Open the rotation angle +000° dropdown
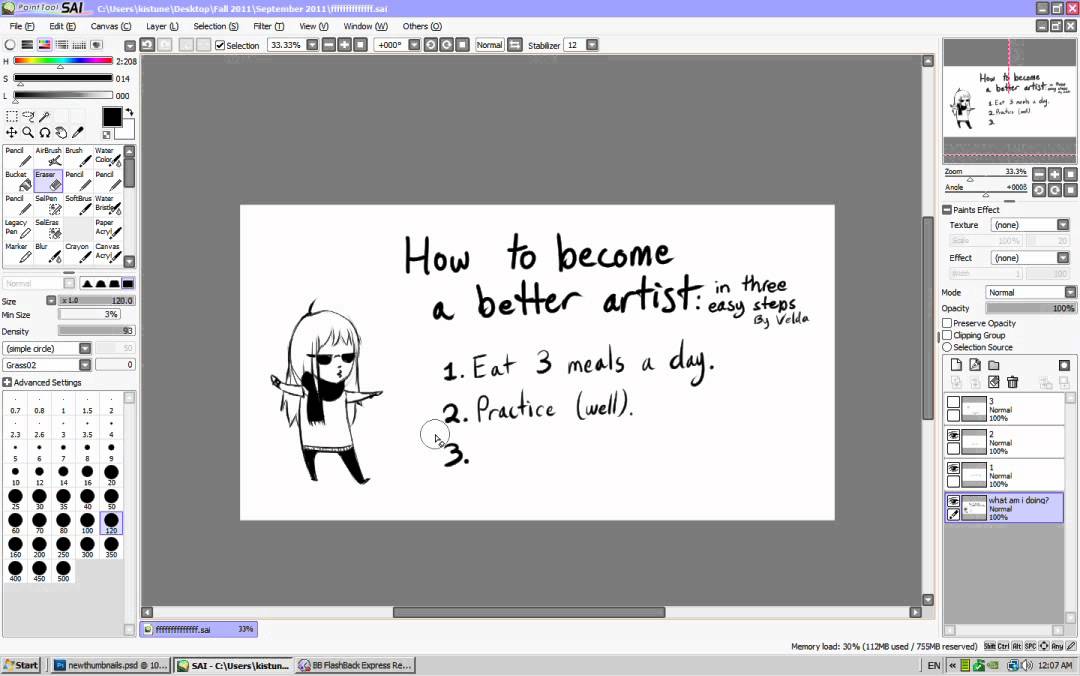The height and width of the screenshot is (676, 1080). 414,45
